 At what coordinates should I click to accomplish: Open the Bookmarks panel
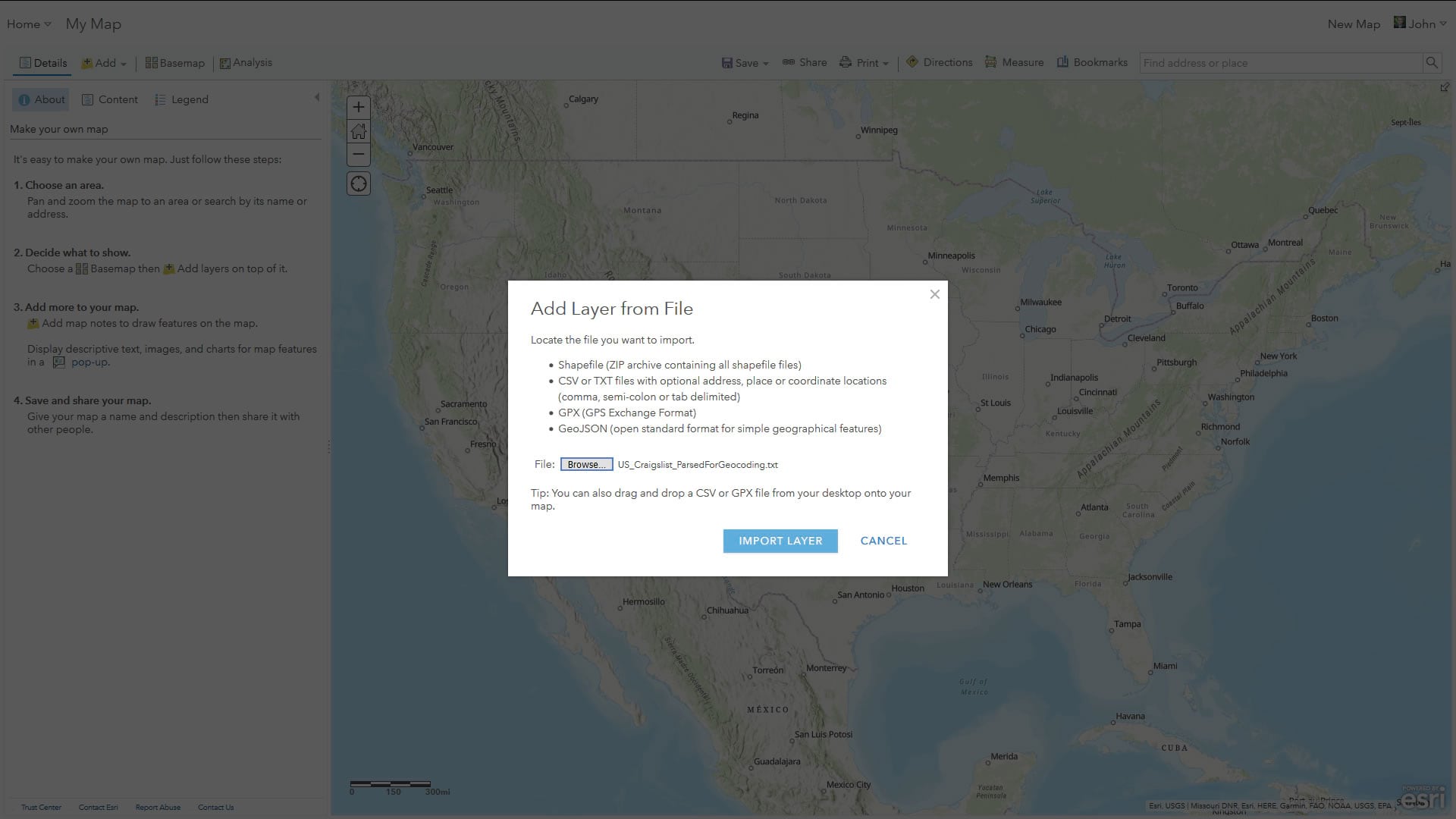pyautogui.click(x=1092, y=63)
